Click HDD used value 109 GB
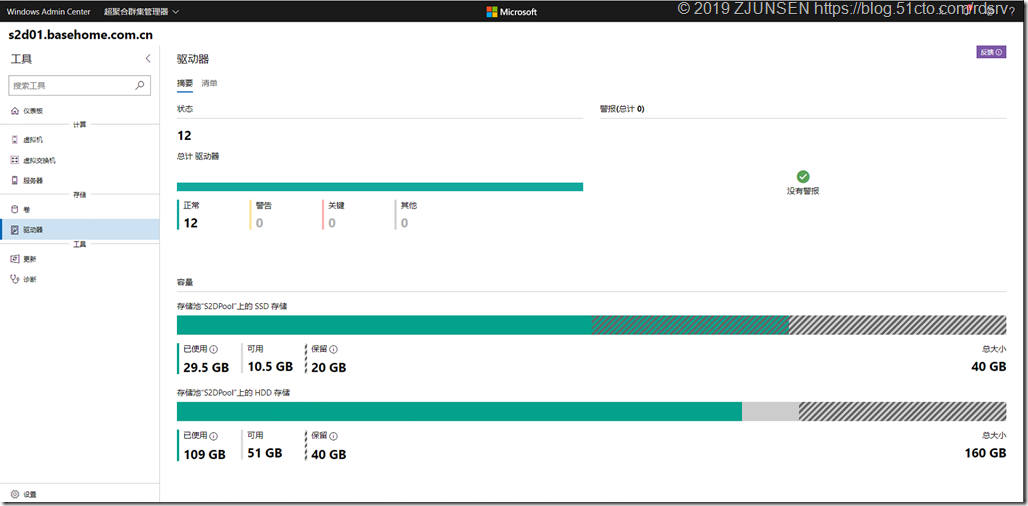 pos(205,454)
